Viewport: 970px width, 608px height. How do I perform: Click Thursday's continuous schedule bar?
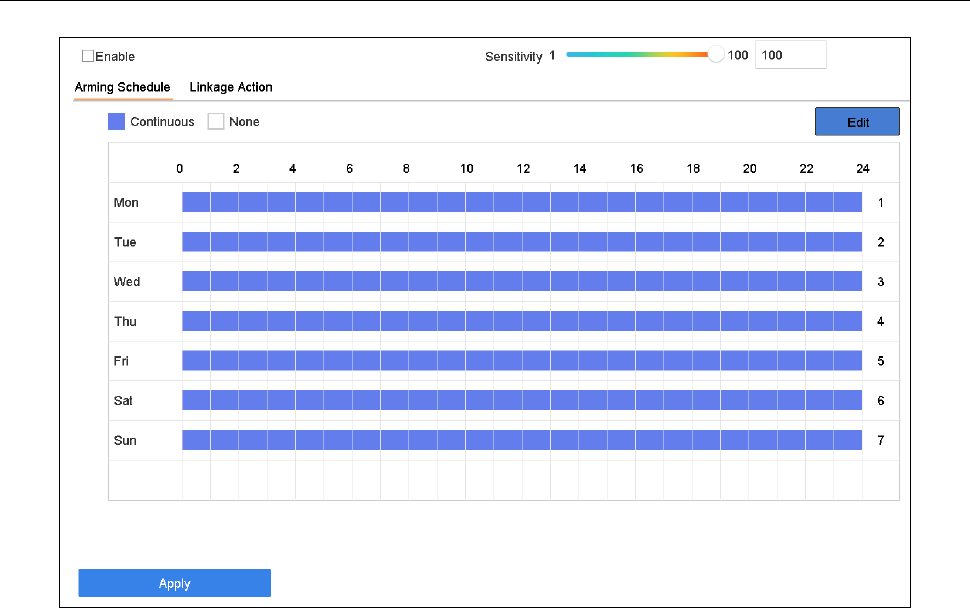[521, 321]
